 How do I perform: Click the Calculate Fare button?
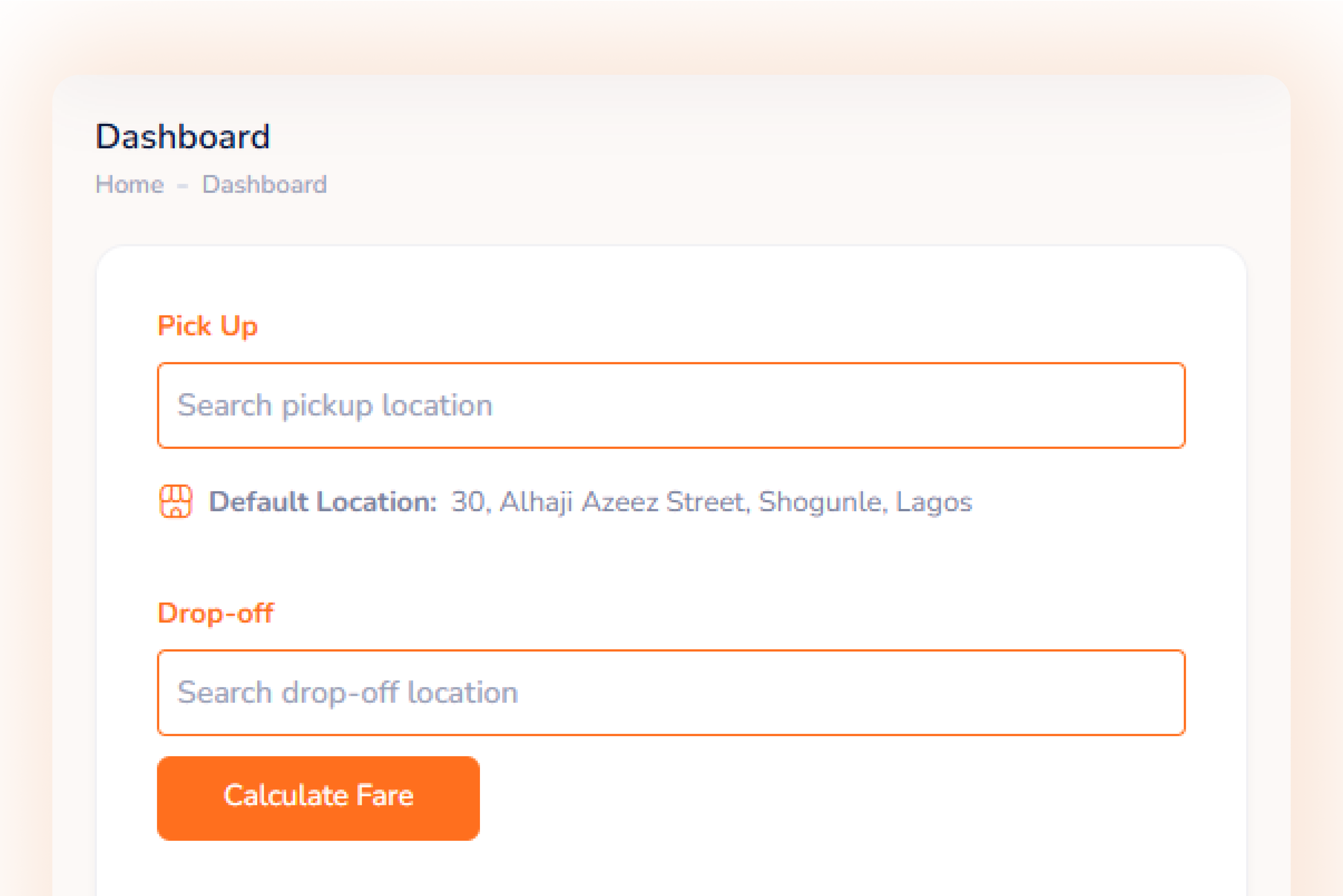pos(318,798)
